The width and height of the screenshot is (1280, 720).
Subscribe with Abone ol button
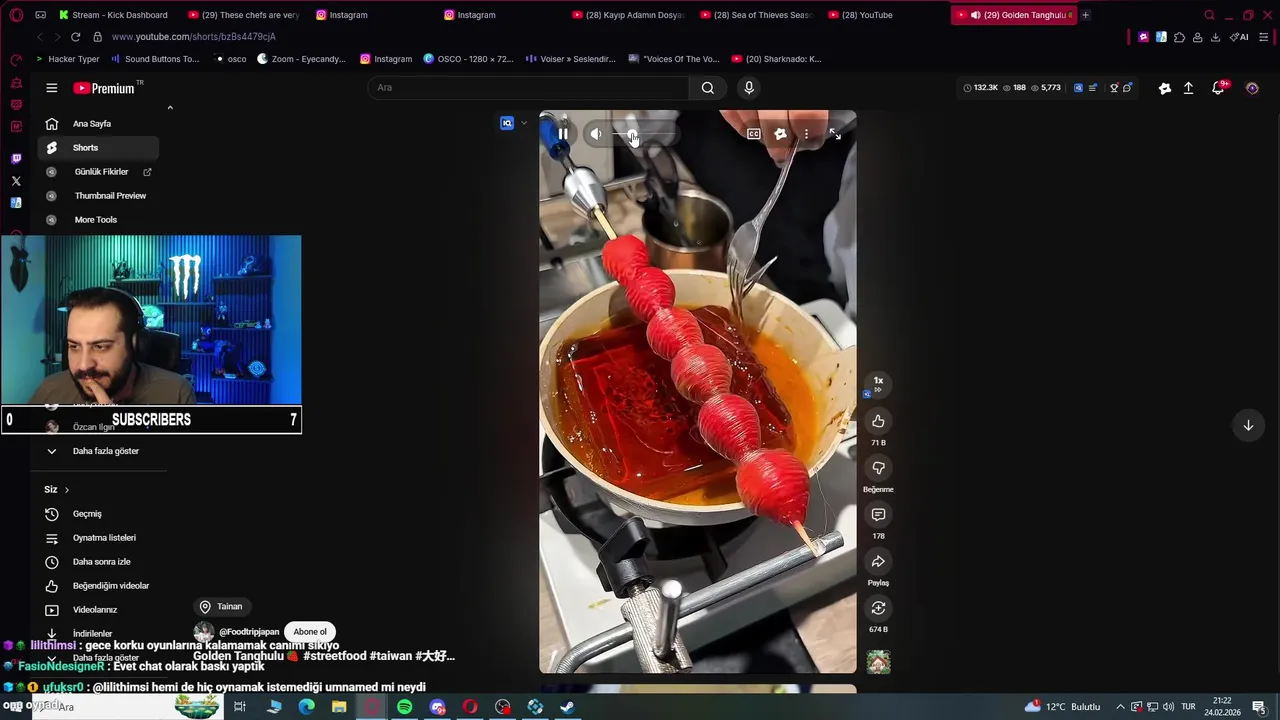tap(310, 632)
